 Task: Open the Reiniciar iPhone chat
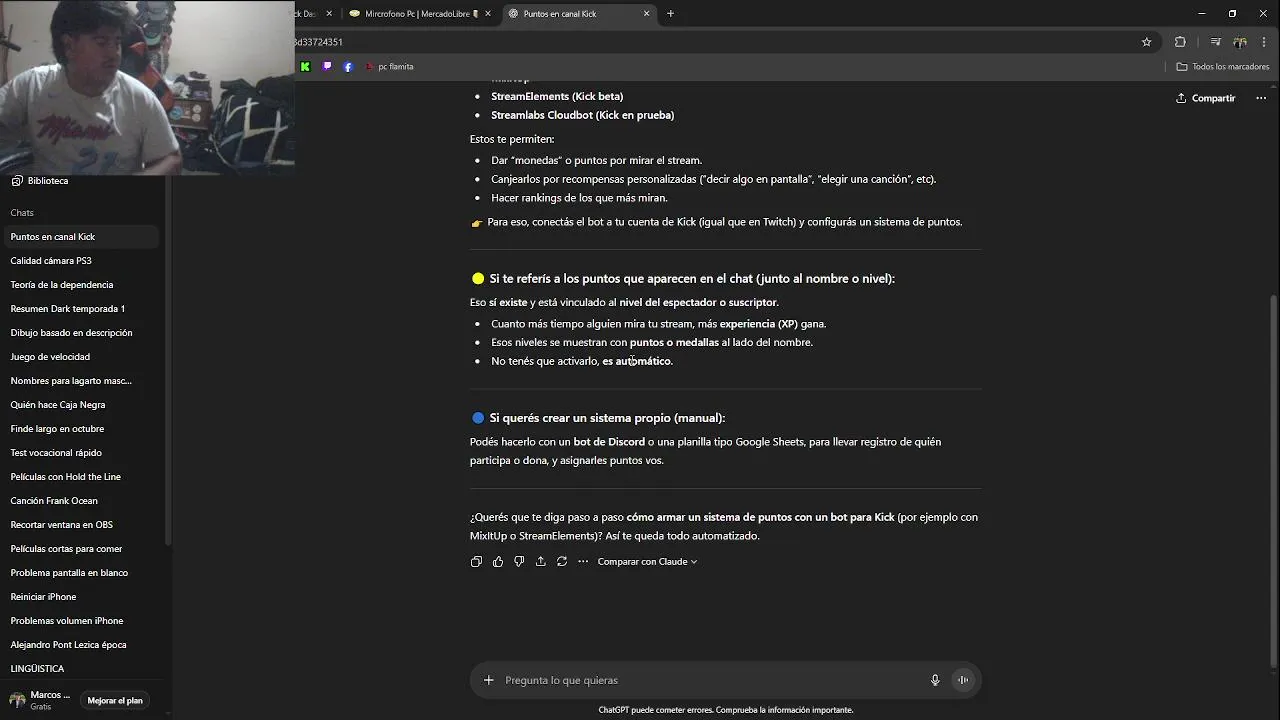(80, 597)
